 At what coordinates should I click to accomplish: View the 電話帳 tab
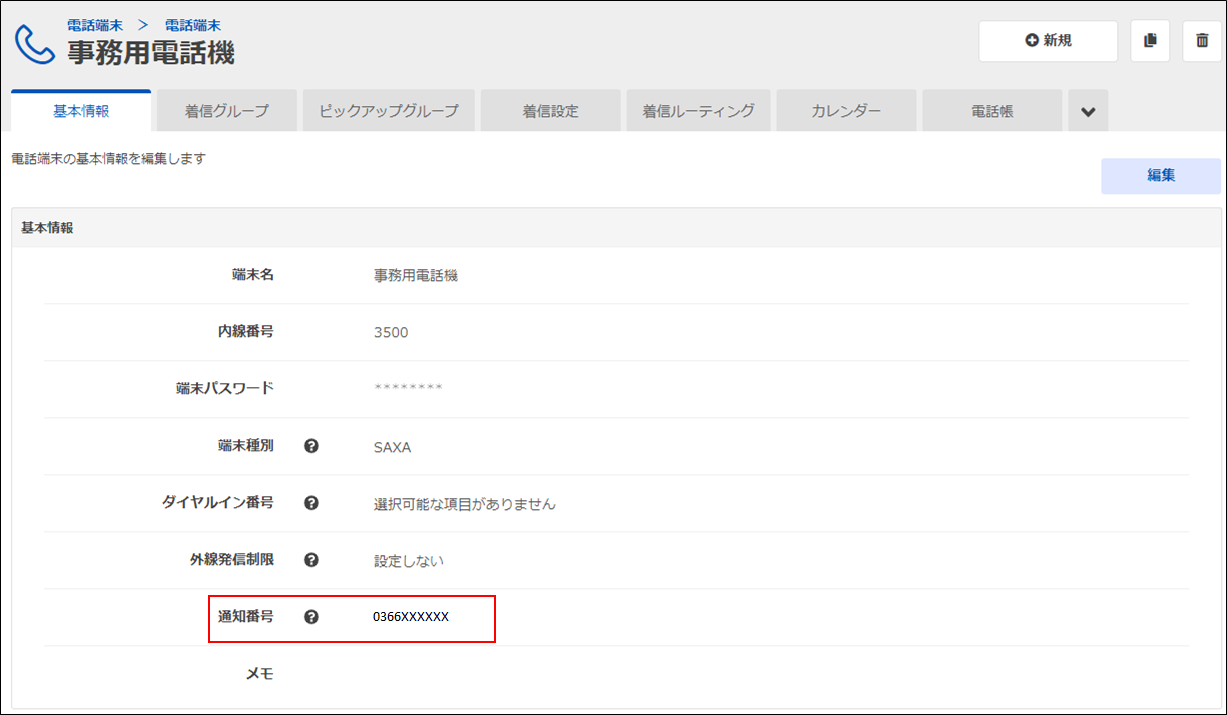pos(992,111)
